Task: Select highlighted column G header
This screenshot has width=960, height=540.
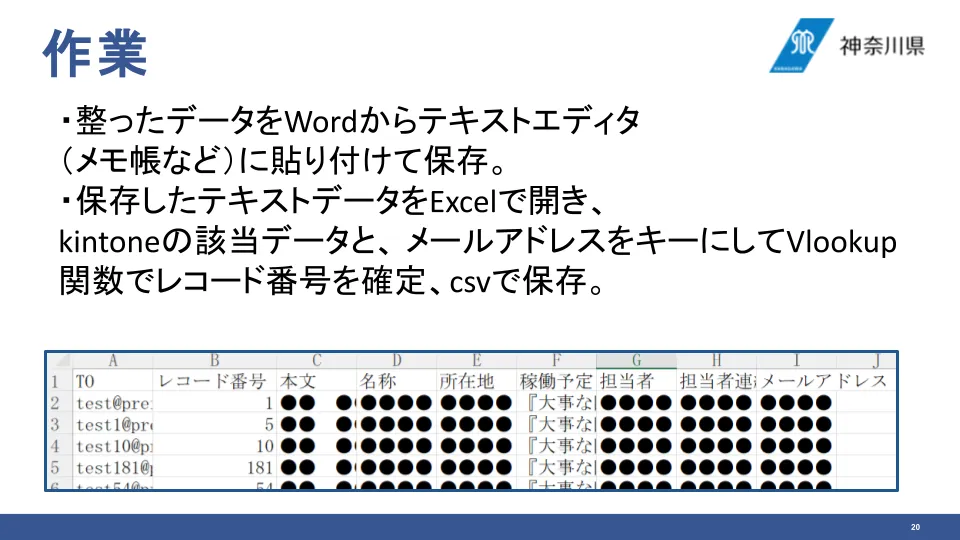Action: coord(636,360)
